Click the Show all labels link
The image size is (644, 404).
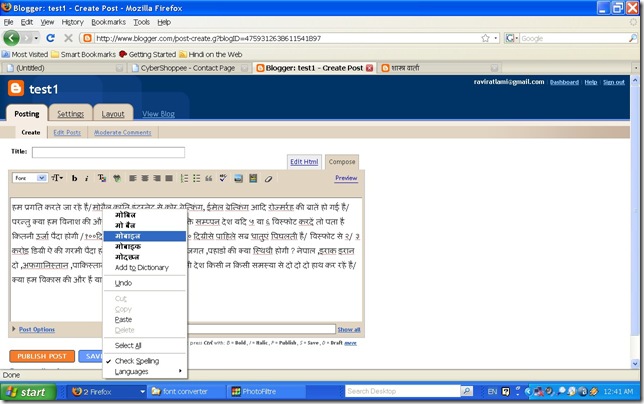(349, 329)
